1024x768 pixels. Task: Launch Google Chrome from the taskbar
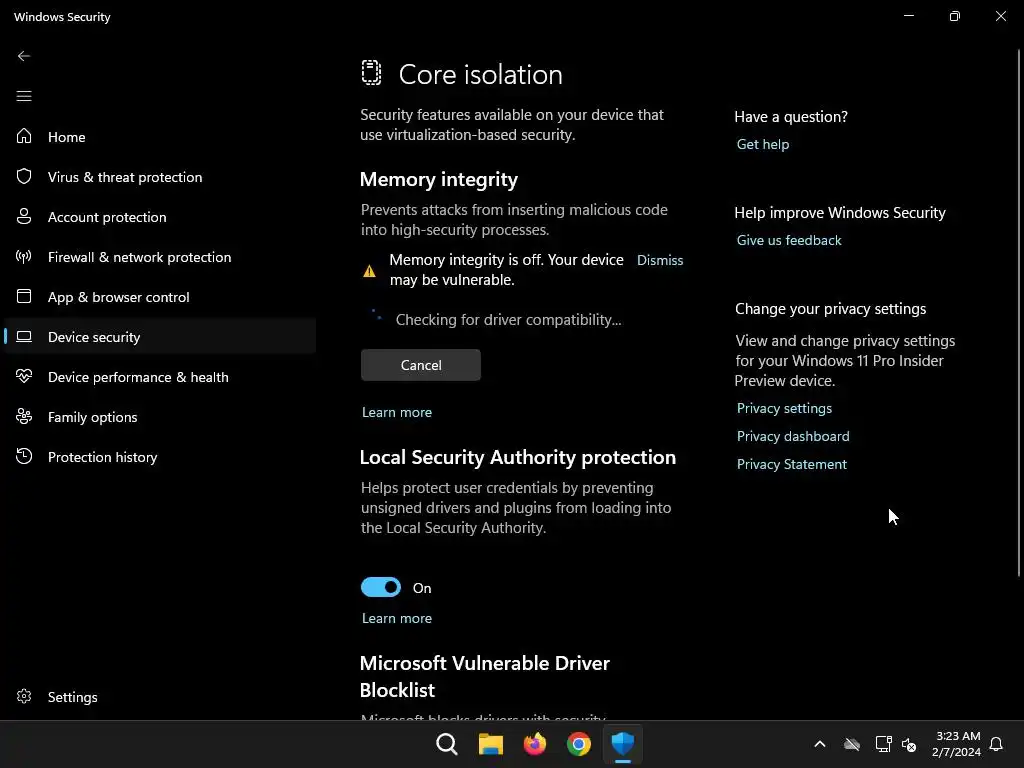579,744
